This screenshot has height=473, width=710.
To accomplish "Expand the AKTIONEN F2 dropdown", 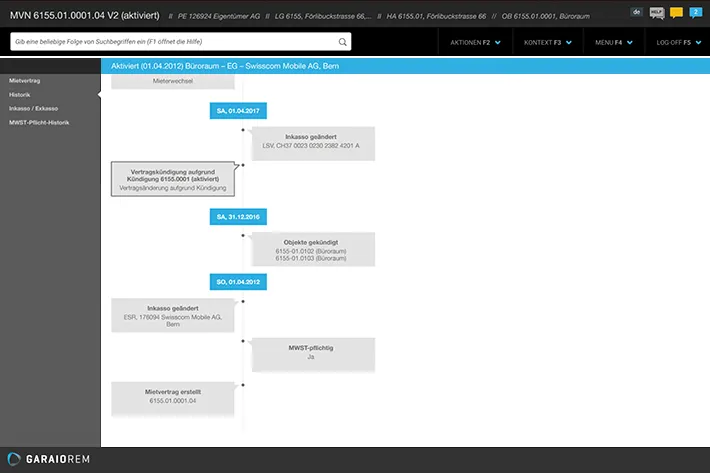I will 474,43.
